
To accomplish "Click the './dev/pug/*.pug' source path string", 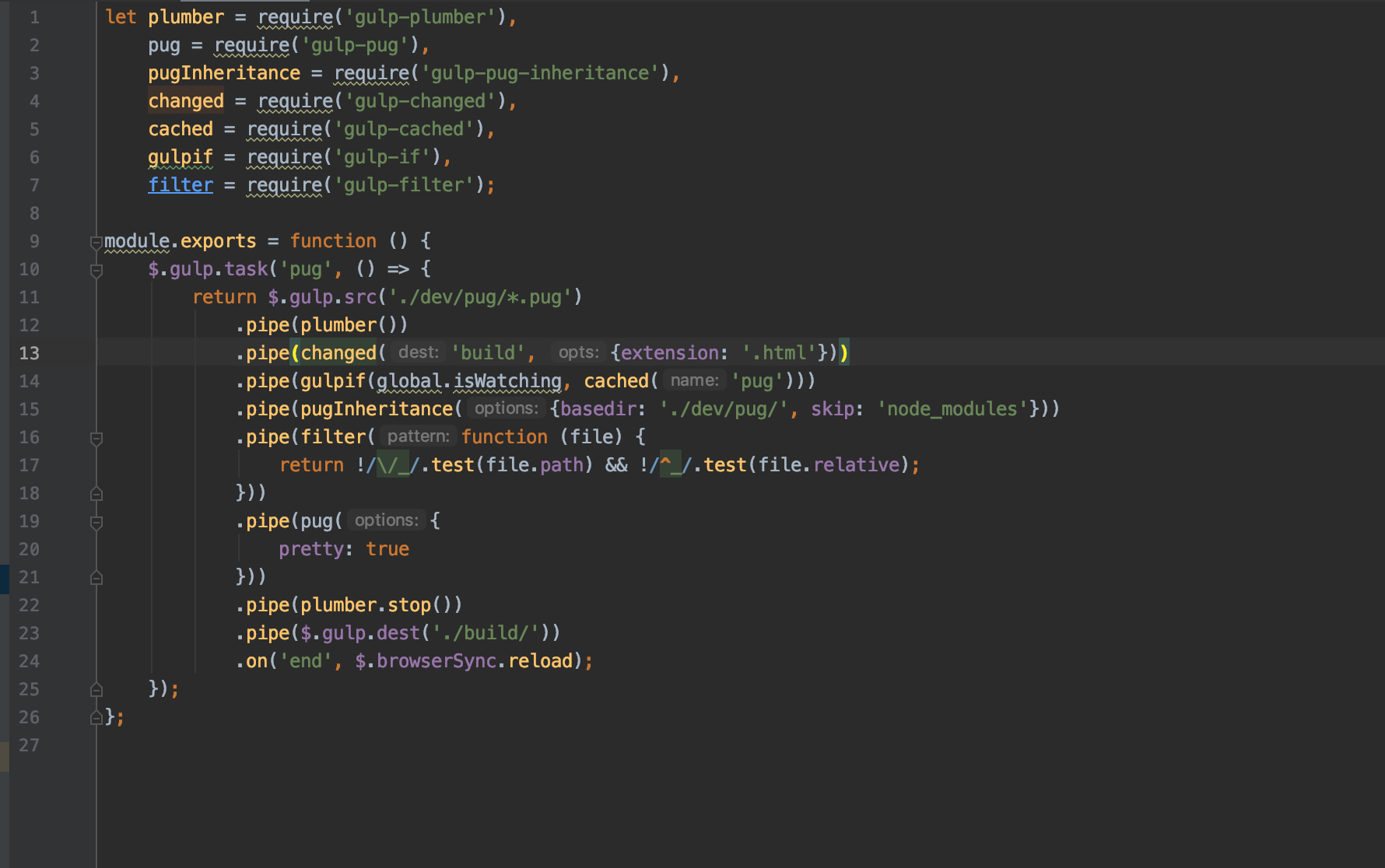I will pos(480,297).
